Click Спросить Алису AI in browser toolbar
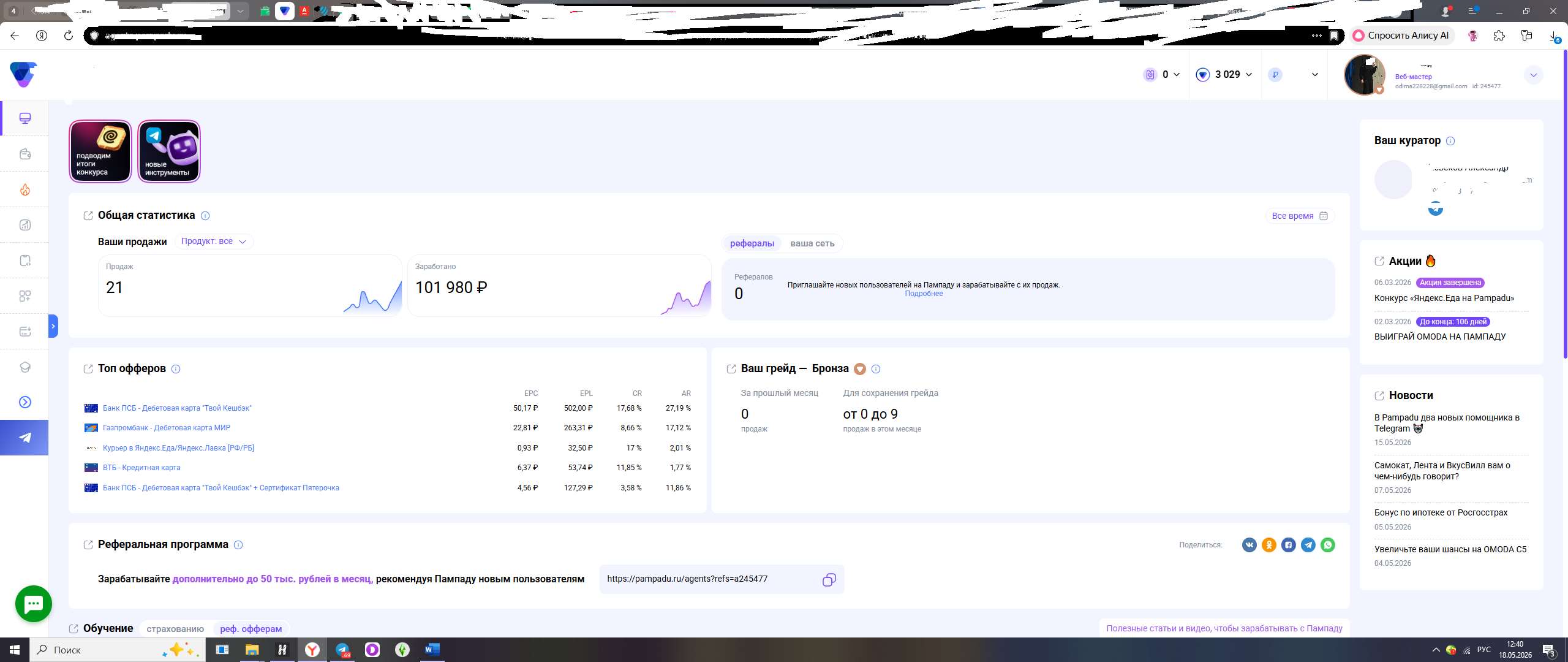The width and height of the screenshot is (1568, 662). pyautogui.click(x=1401, y=36)
